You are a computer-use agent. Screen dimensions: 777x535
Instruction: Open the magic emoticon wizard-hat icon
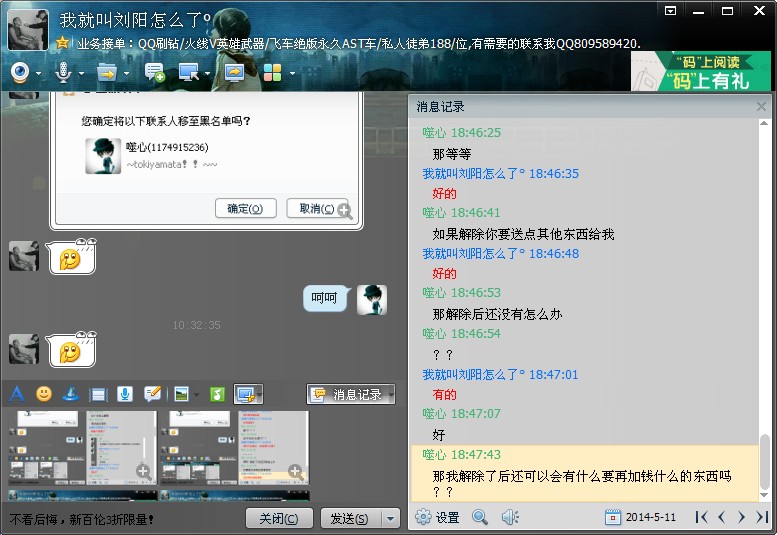click(71, 394)
